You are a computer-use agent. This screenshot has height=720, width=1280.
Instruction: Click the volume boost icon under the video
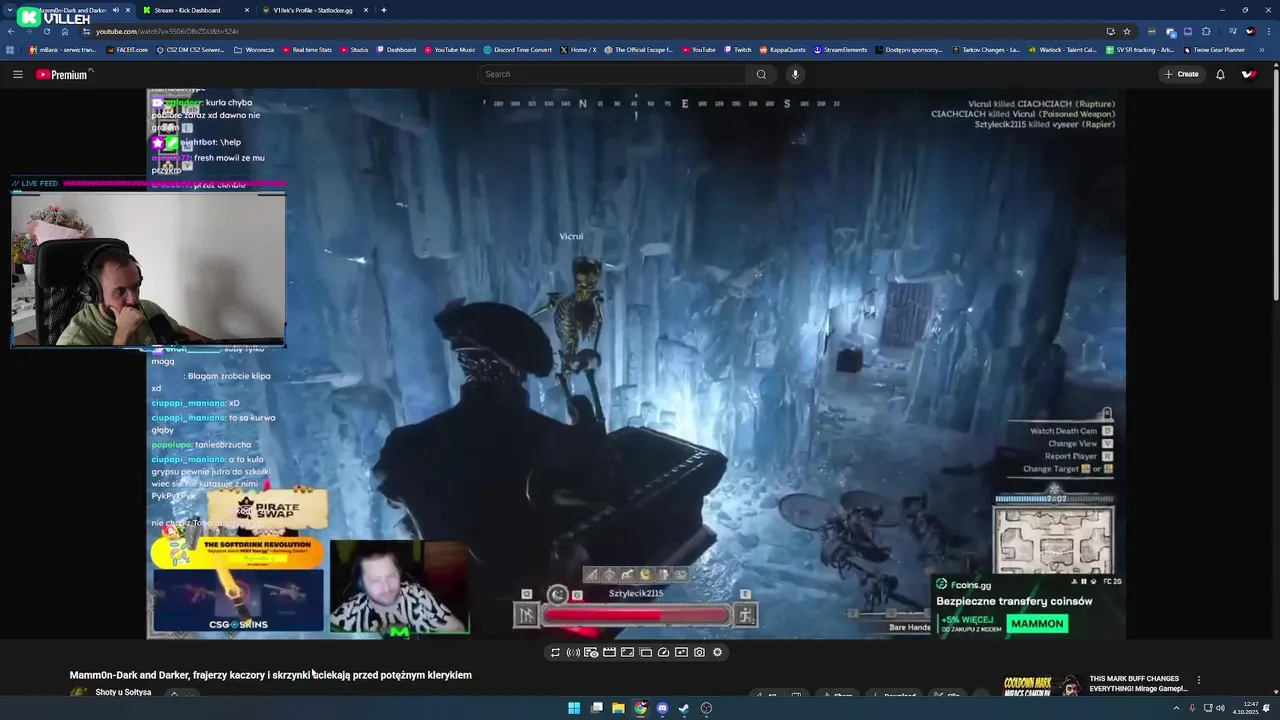[573, 652]
